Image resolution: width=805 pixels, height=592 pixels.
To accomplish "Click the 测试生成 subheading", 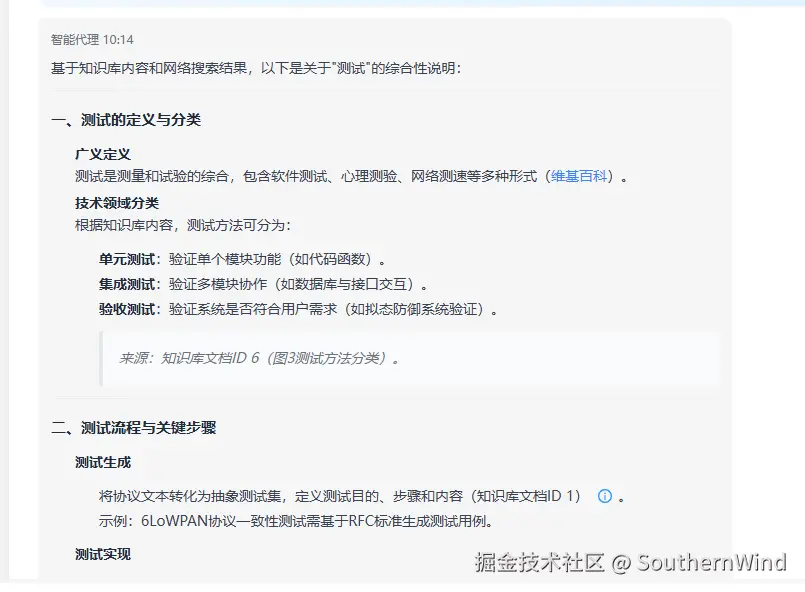I will pyautogui.click(x=103, y=462).
